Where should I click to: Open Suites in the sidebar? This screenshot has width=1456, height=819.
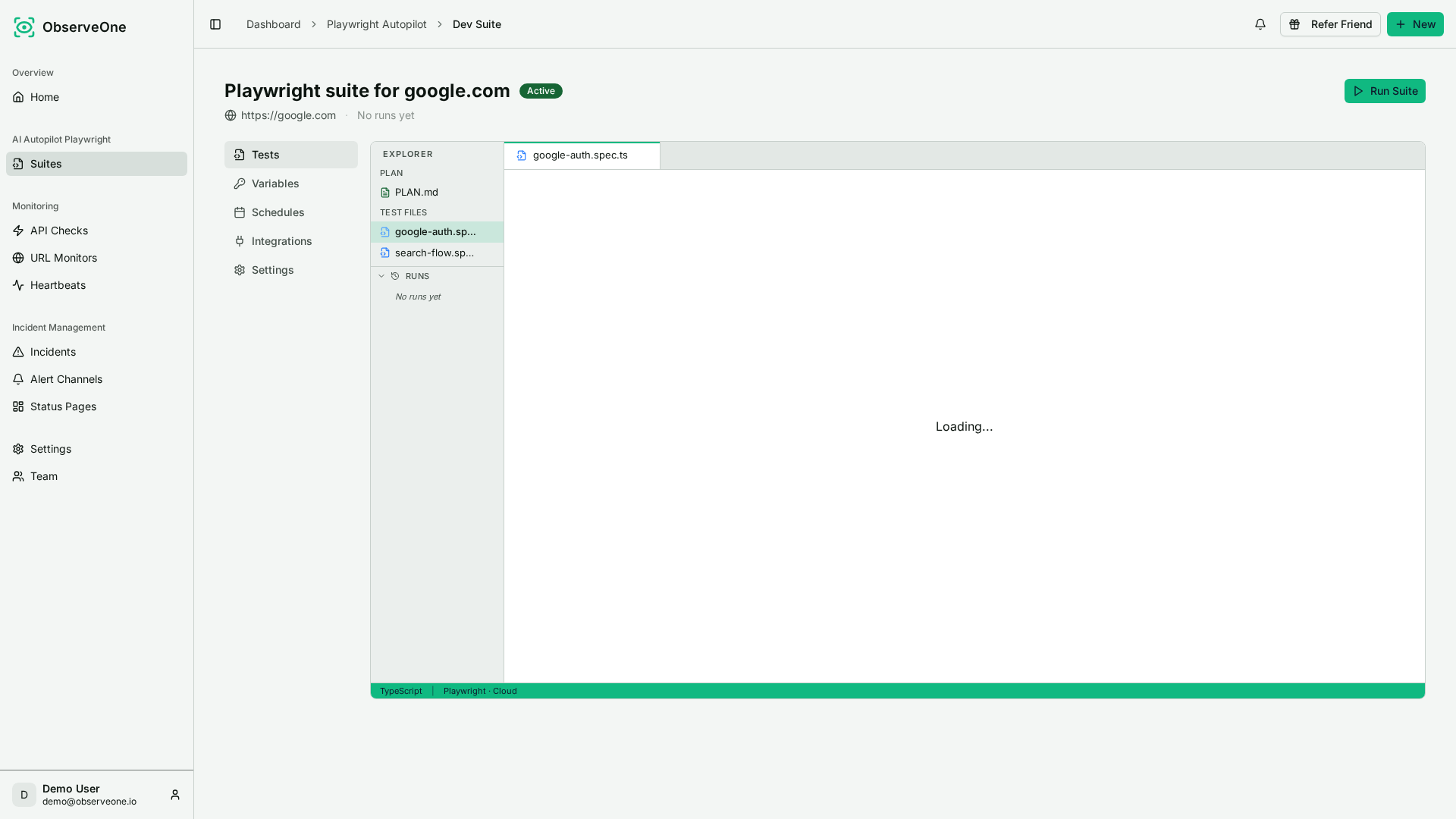96,164
